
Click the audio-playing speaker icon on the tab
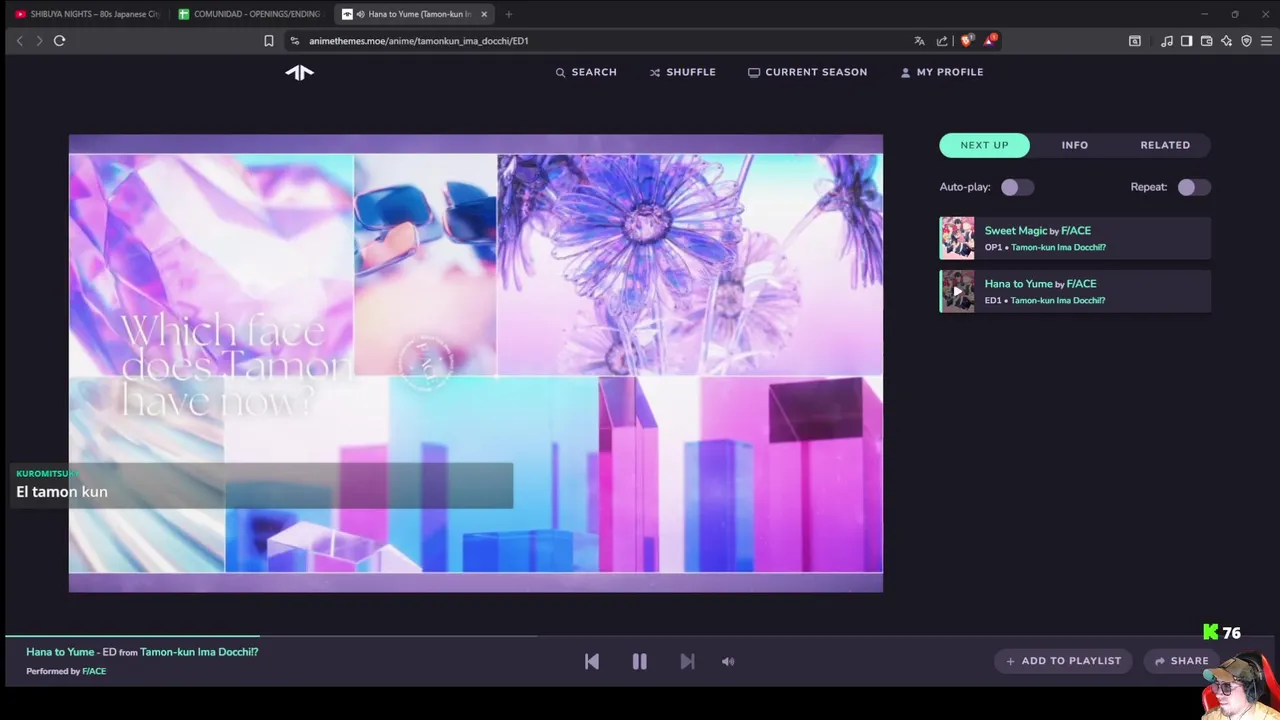coord(360,14)
